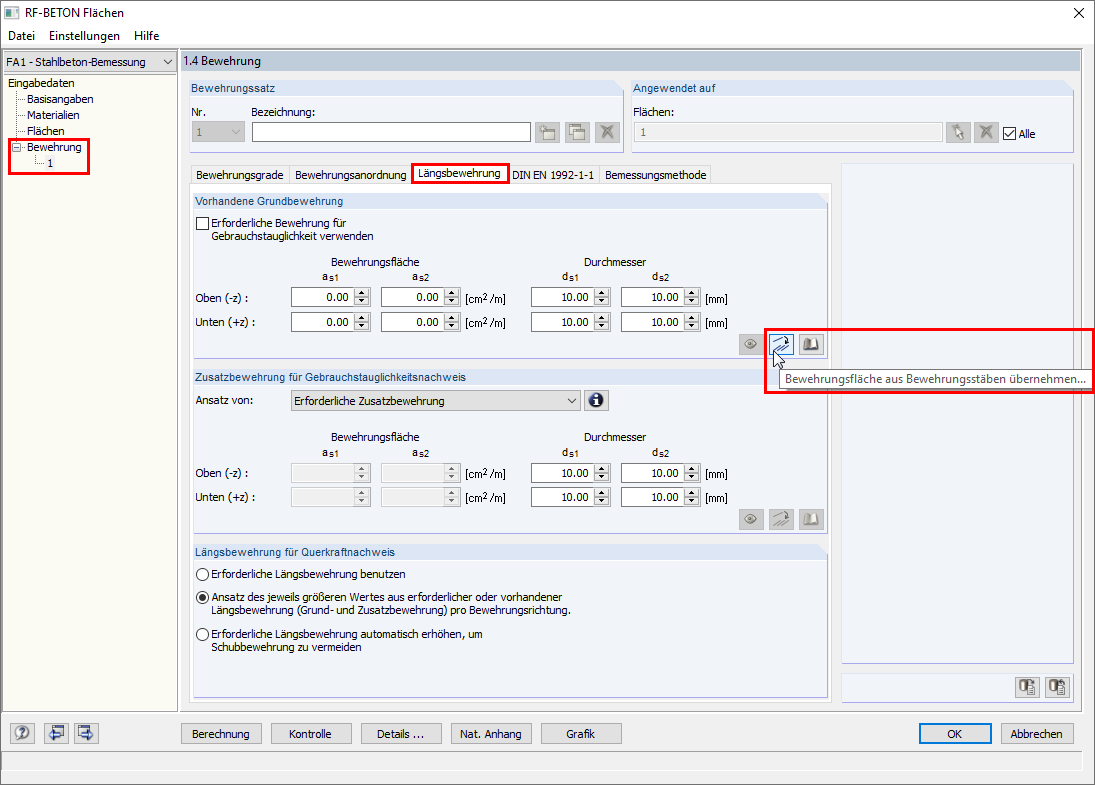
Task: Go to next input mask
Action: coord(85,733)
